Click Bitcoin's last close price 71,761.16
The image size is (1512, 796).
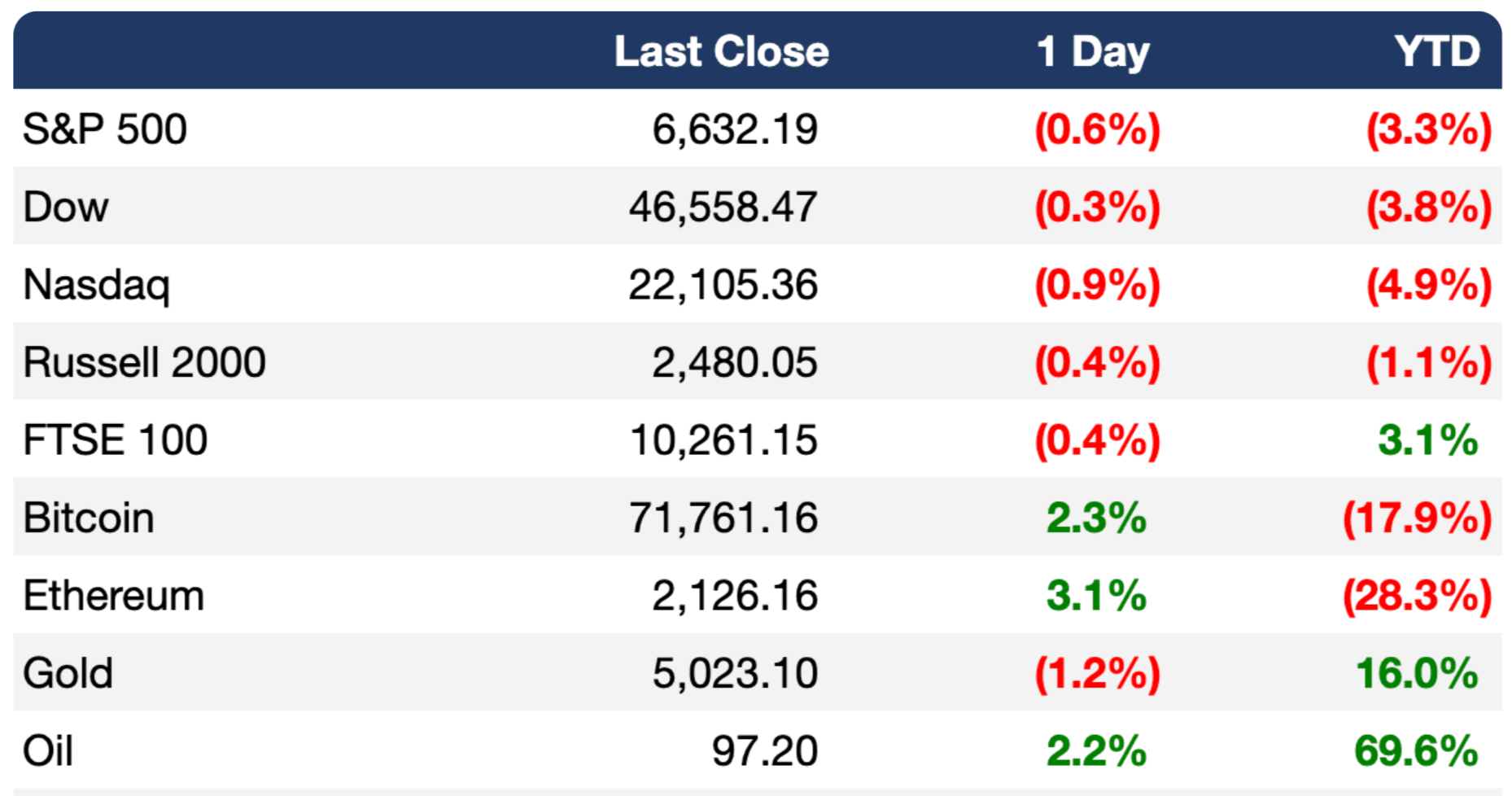[x=723, y=518]
